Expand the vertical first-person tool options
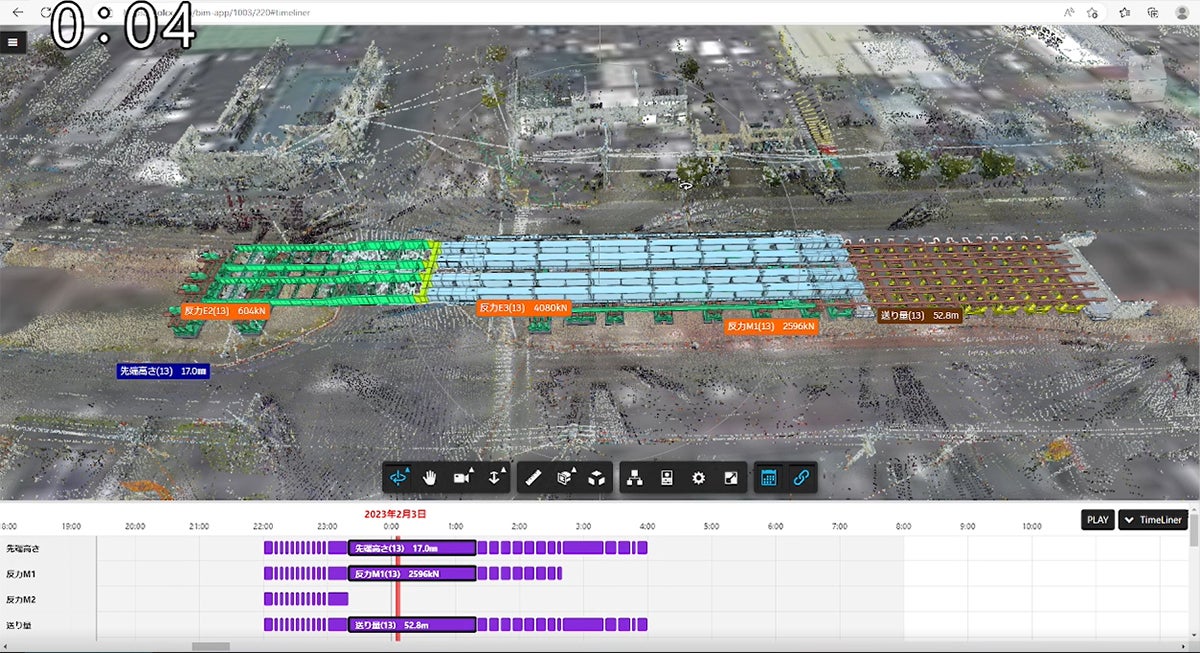The image size is (1200, 653). pos(495,478)
